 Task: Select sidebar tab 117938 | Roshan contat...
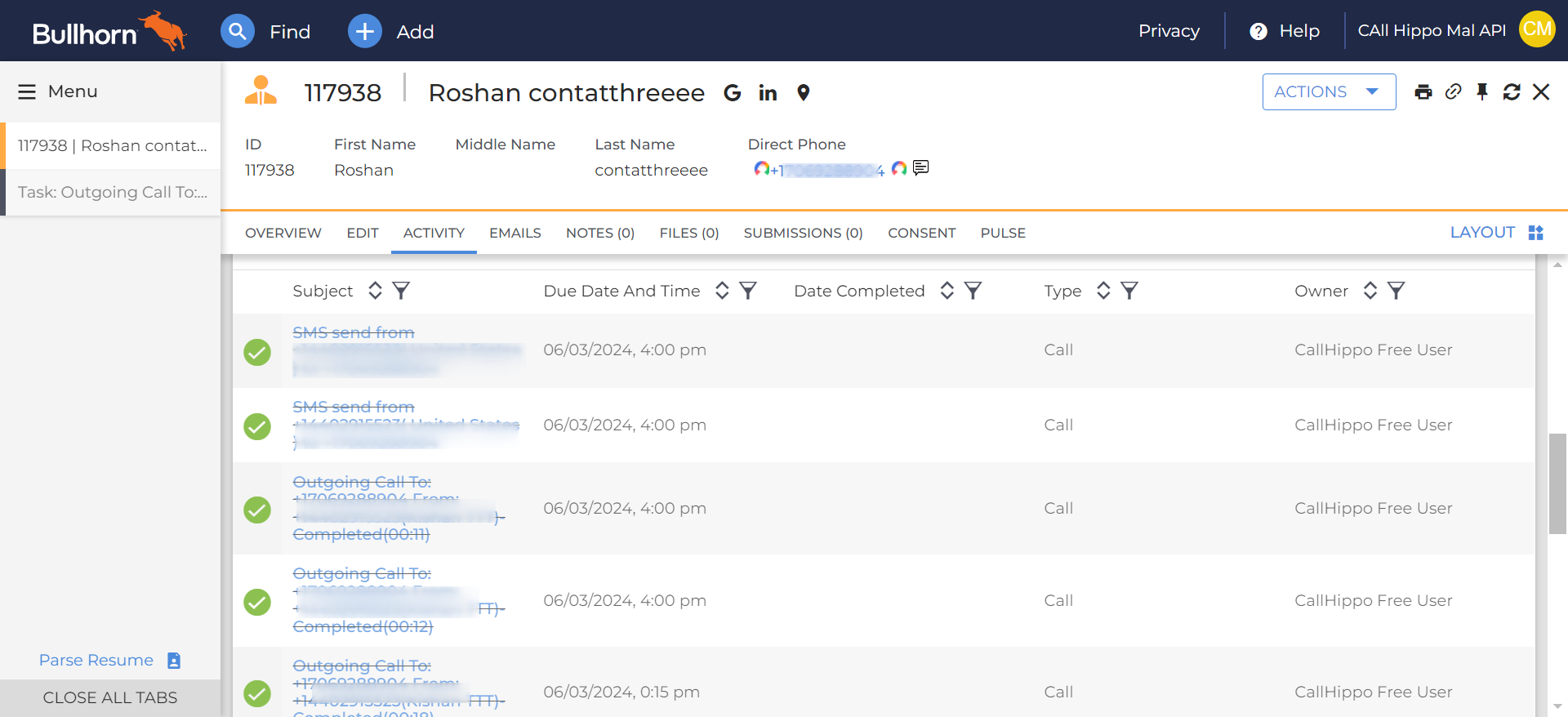click(113, 145)
